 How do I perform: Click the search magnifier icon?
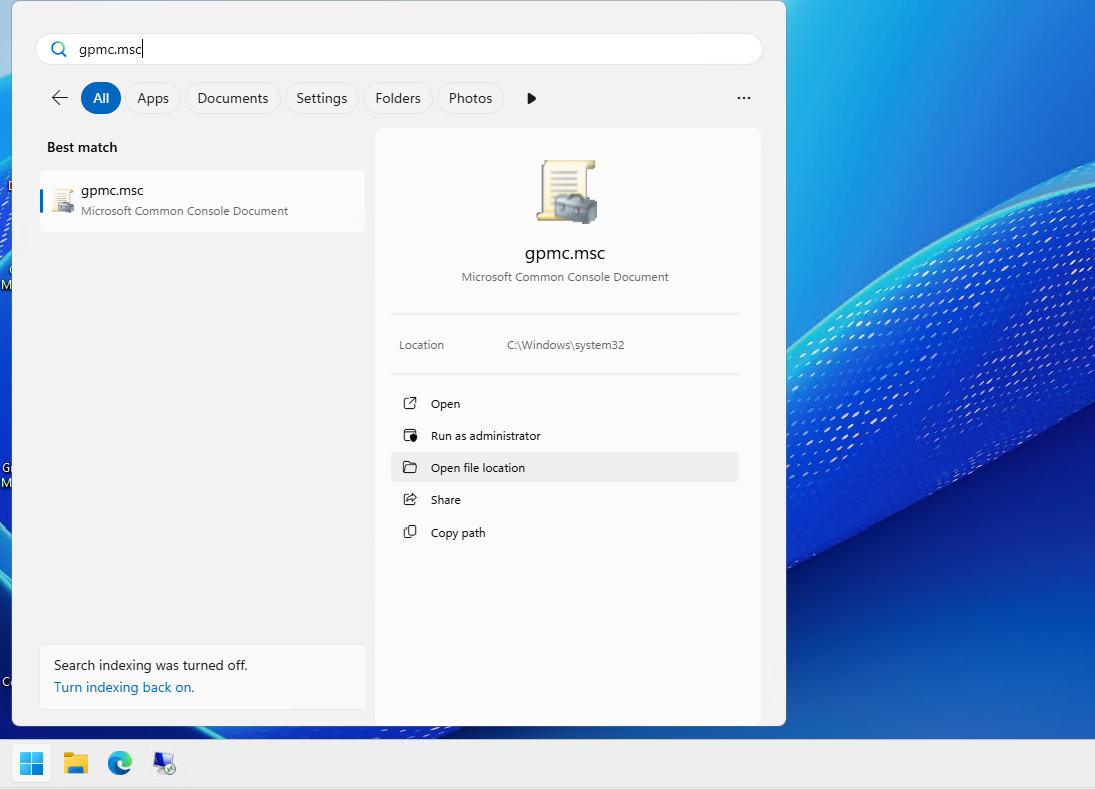59,49
